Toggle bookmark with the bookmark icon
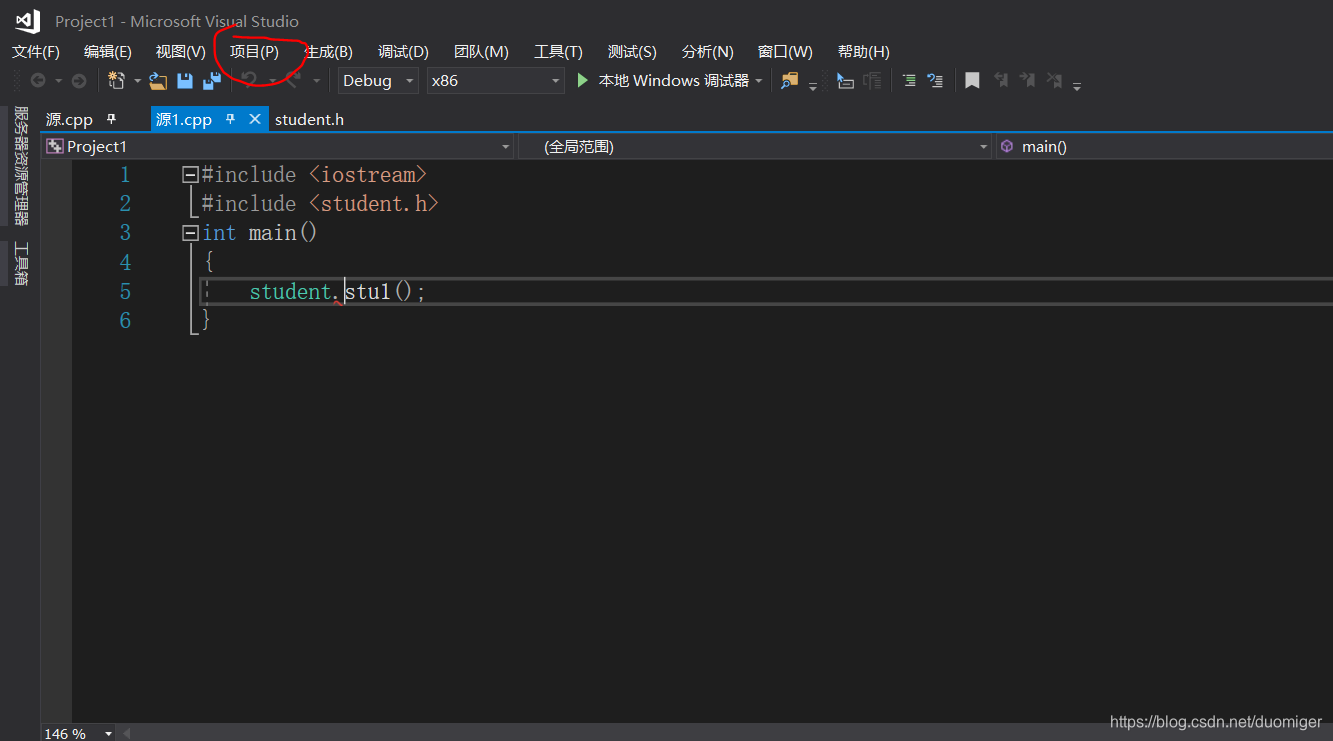The image size is (1333, 741). 972,81
